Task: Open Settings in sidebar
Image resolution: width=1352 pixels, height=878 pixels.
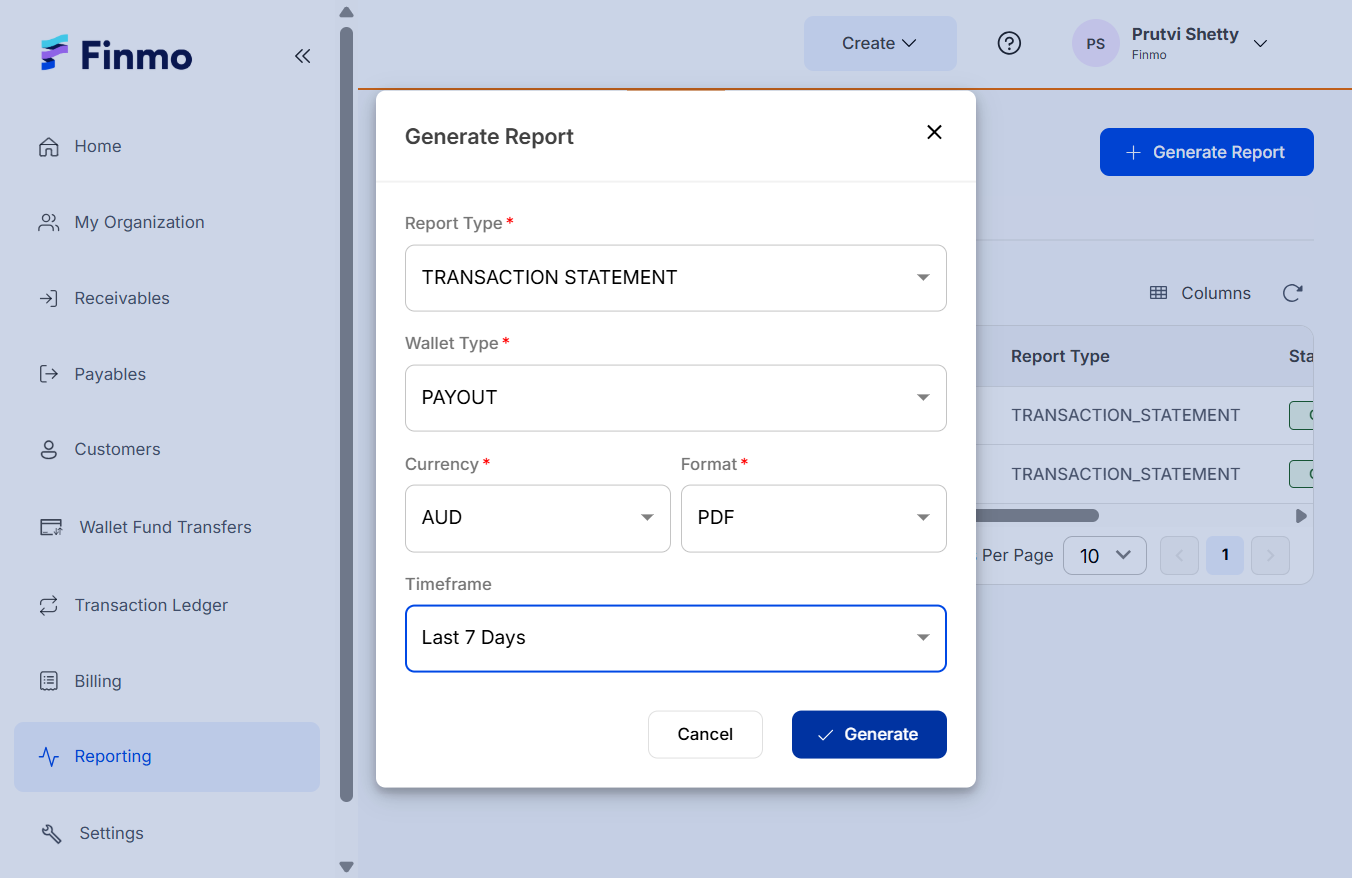Action: click(111, 833)
